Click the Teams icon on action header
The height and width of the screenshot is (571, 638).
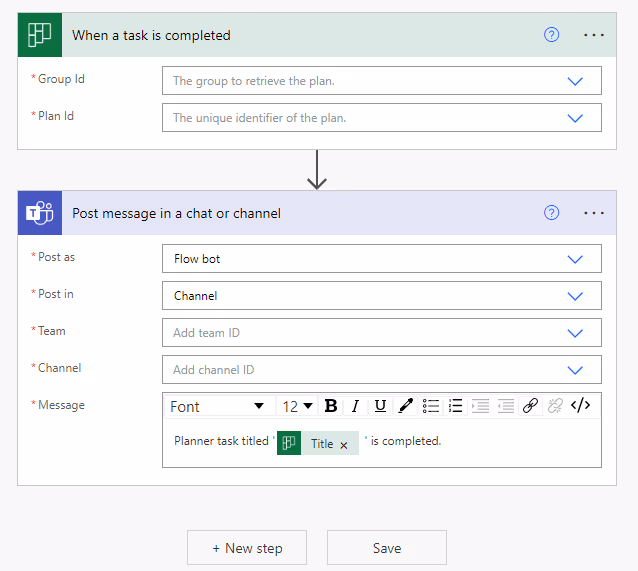coord(40,213)
